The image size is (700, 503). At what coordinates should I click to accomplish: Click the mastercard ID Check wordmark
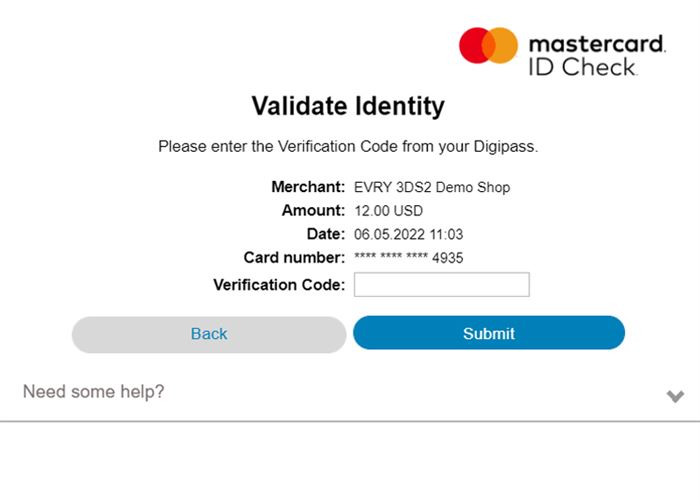(597, 55)
